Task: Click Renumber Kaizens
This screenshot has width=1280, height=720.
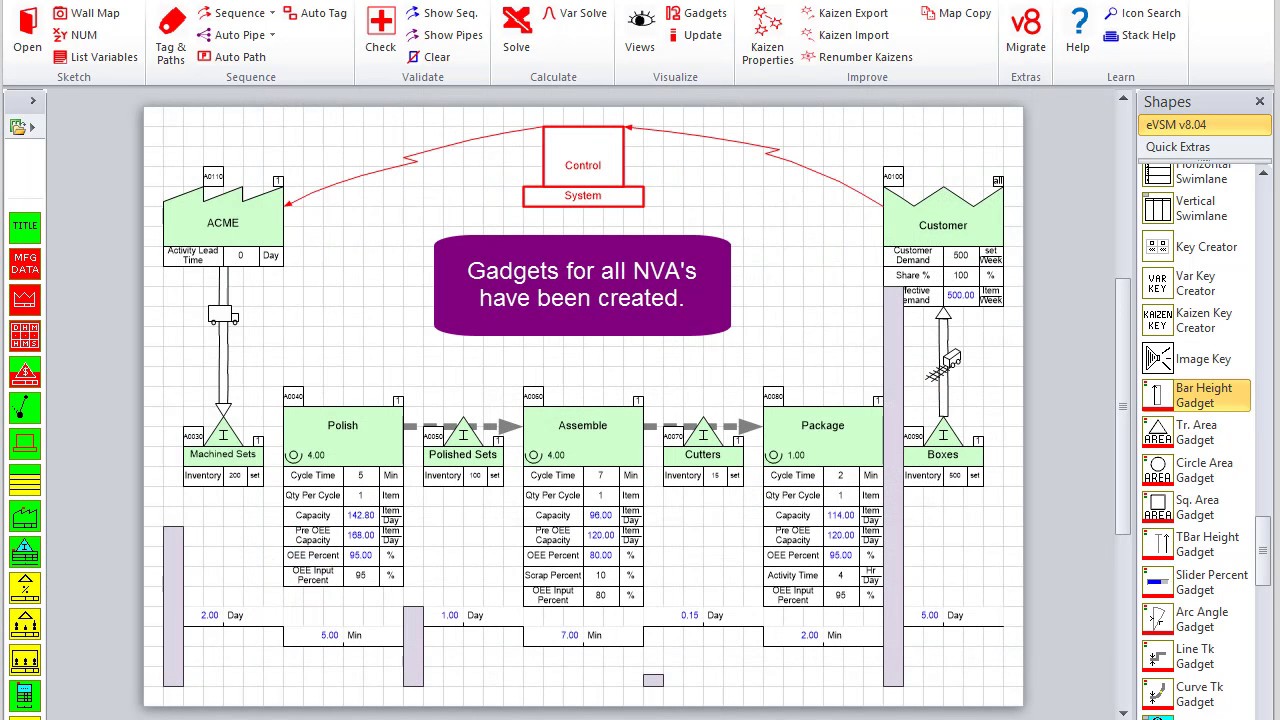Action: coord(856,57)
